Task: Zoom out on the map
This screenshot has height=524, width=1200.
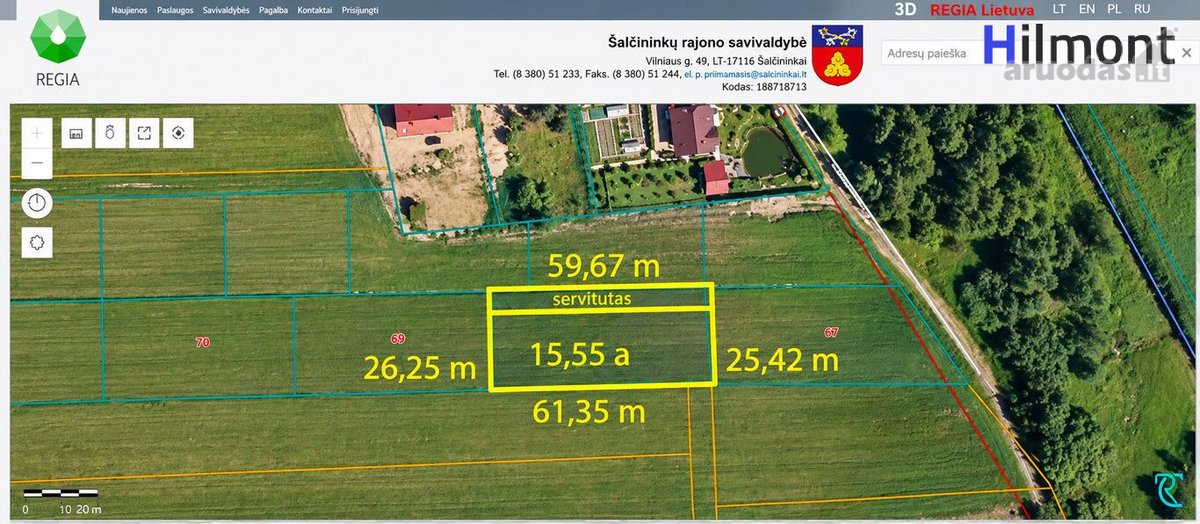Action: [37, 162]
